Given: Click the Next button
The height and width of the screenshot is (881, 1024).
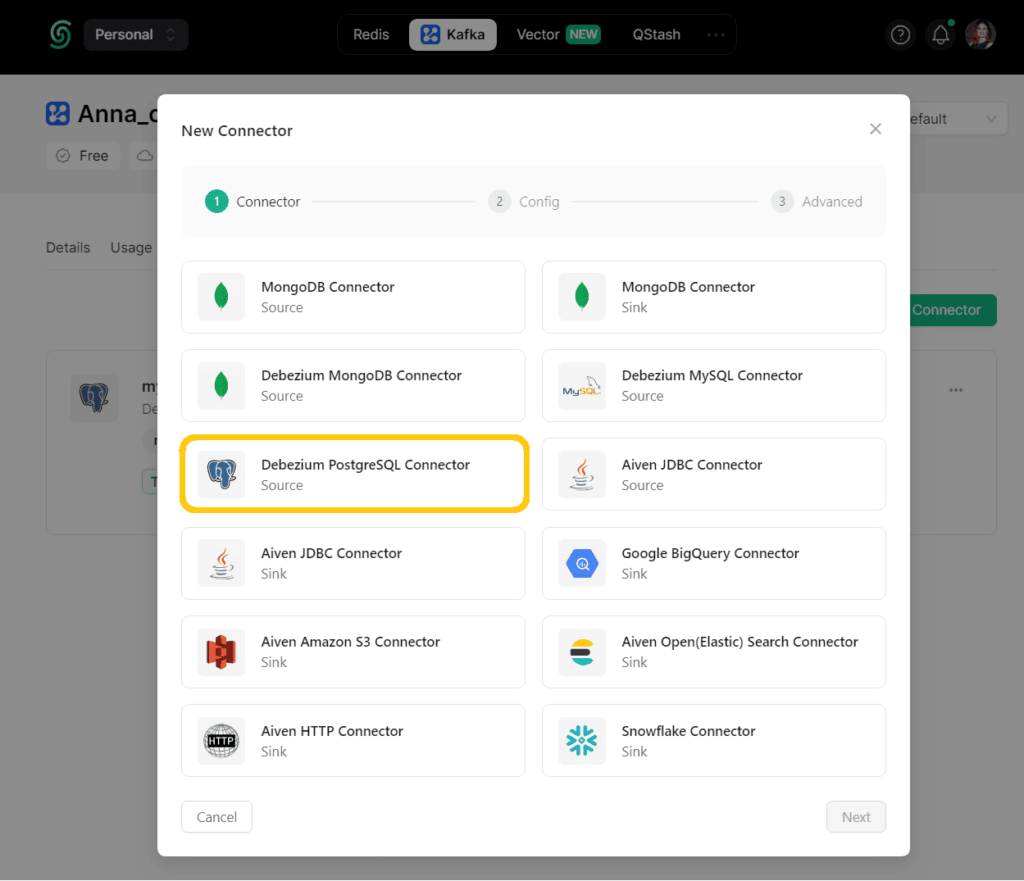Looking at the screenshot, I should 856,817.
